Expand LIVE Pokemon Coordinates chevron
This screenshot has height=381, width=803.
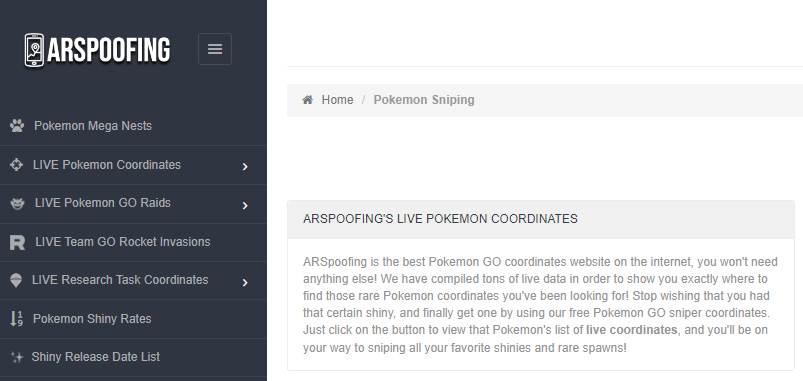point(245,166)
